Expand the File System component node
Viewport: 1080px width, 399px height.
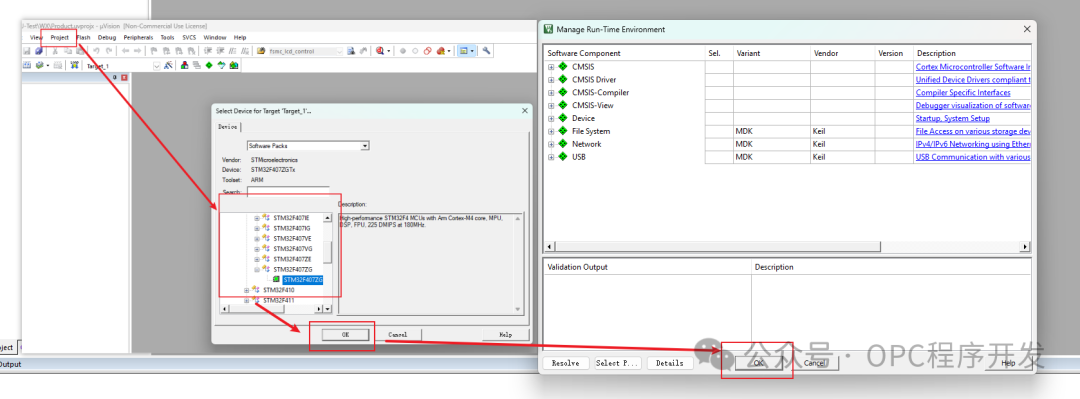551,132
